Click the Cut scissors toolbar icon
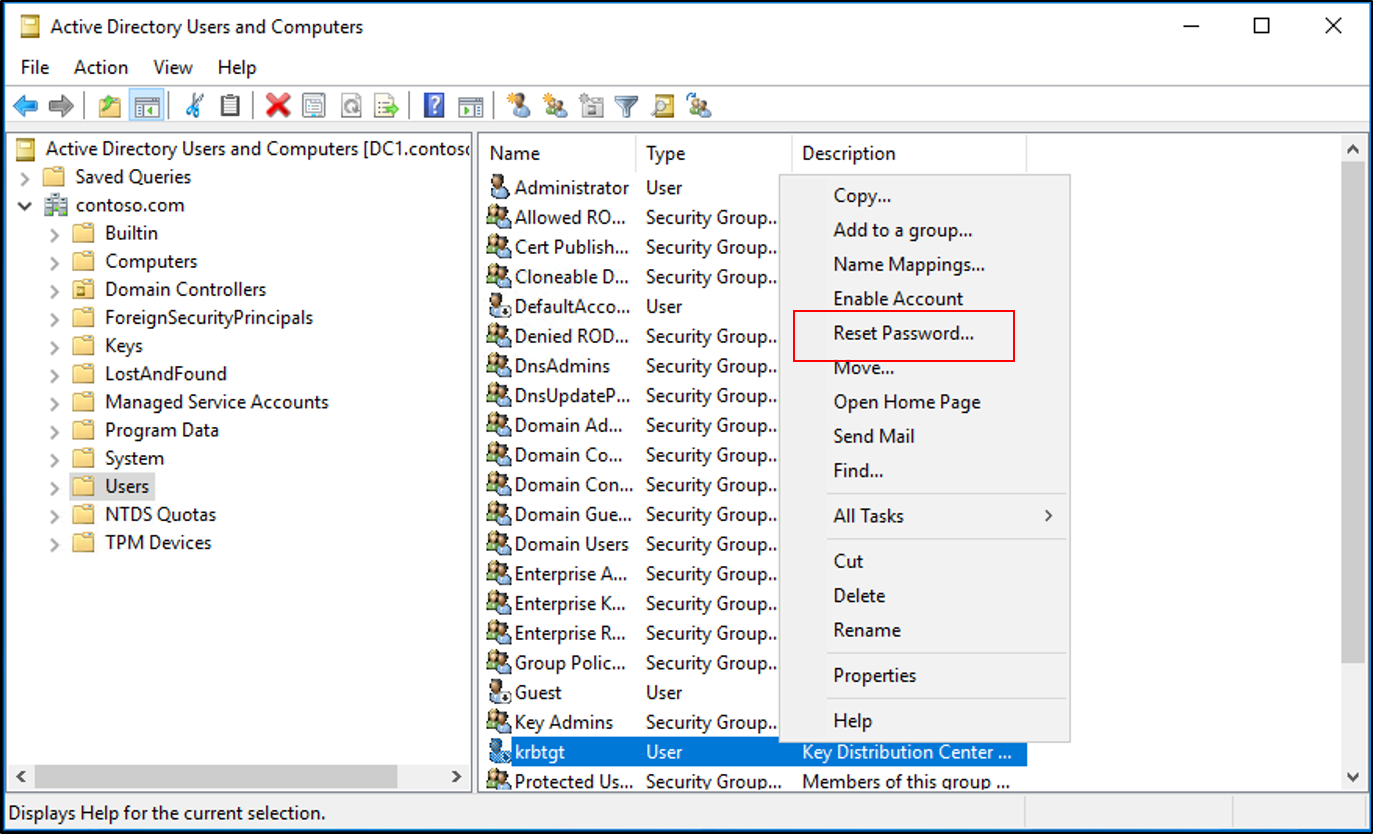Screen dimensions: 1373x834 (195, 106)
